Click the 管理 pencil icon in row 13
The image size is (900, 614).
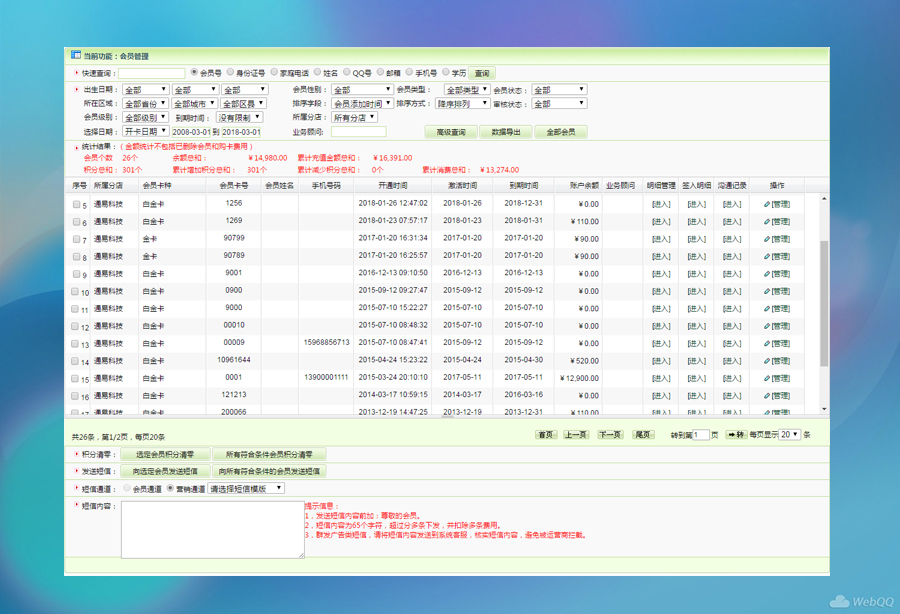tap(767, 343)
